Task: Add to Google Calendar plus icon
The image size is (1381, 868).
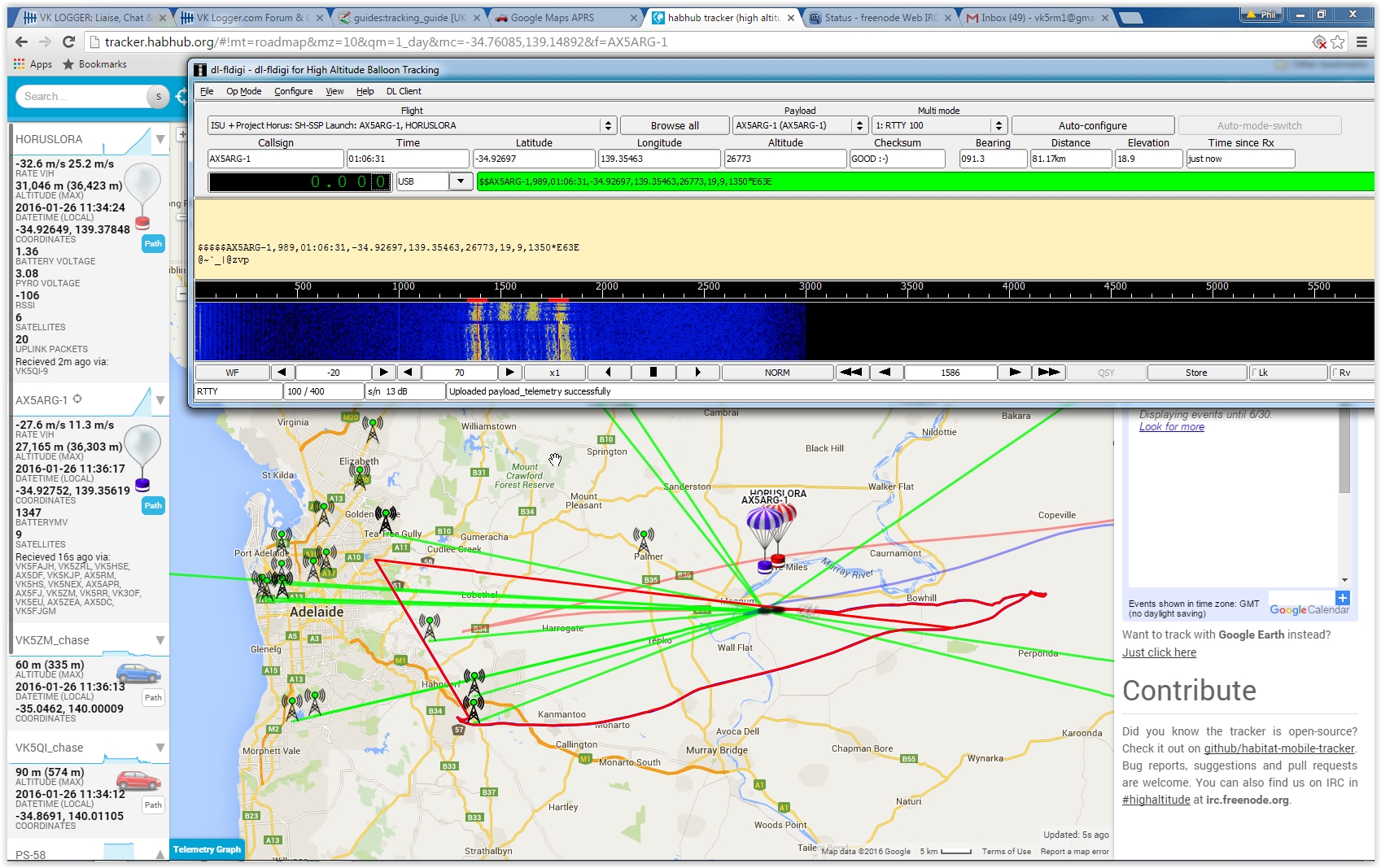Action: (x=1343, y=598)
